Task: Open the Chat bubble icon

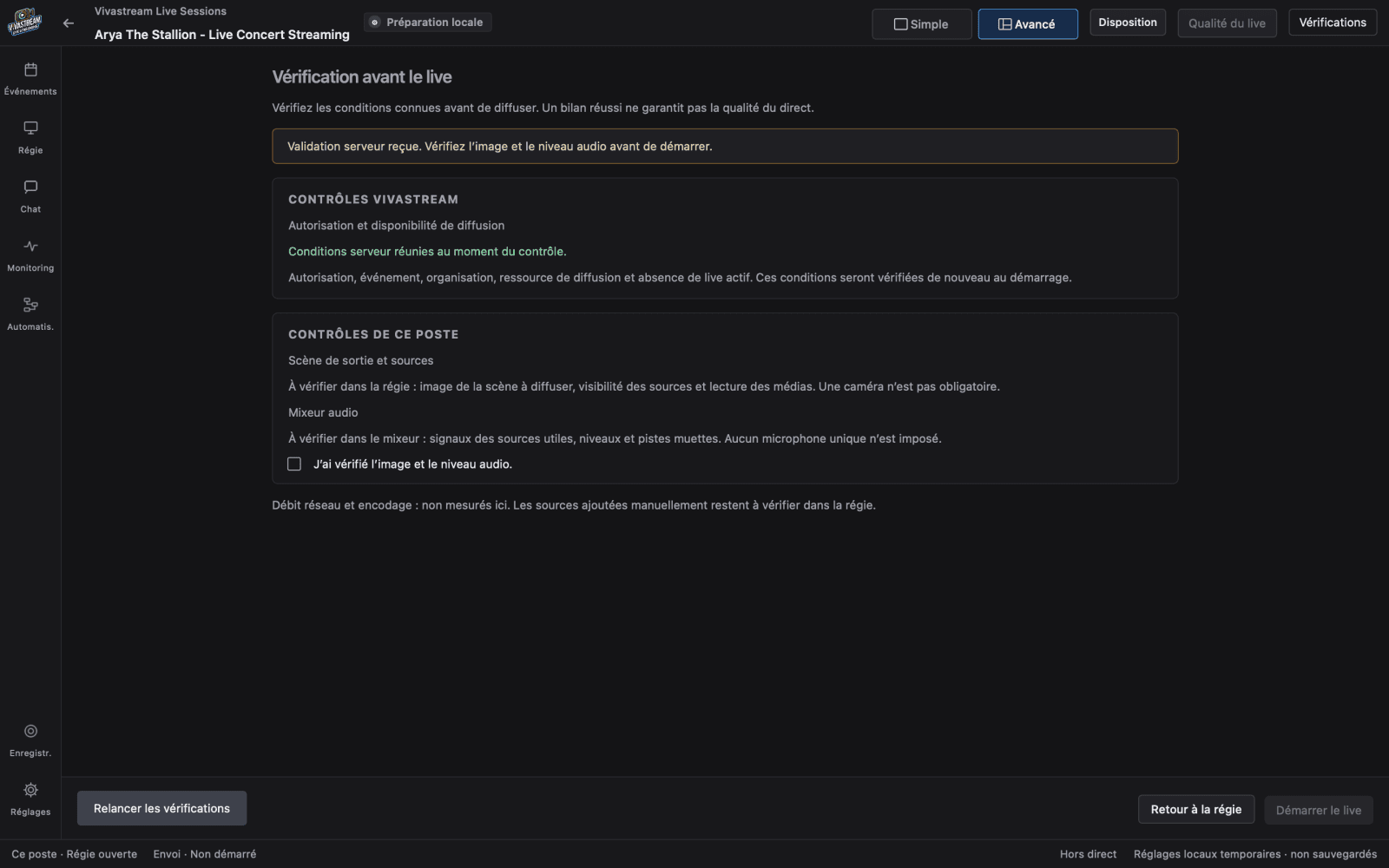Action: [30, 187]
